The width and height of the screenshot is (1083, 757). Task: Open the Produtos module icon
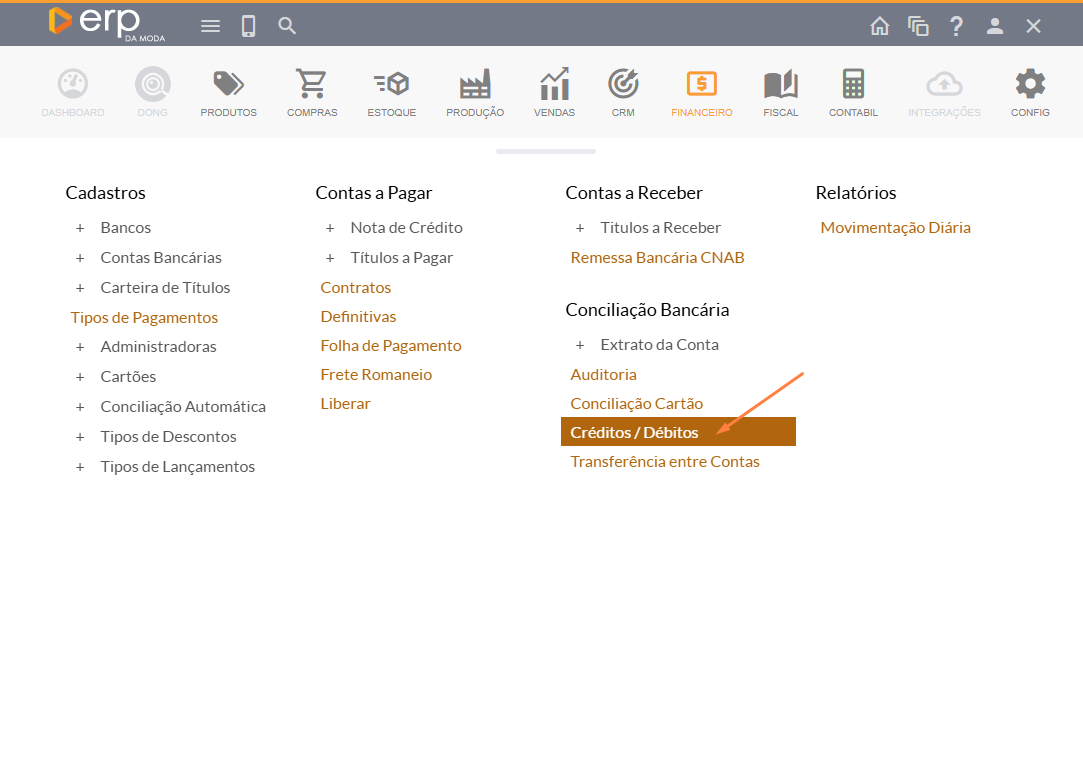pos(228,92)
